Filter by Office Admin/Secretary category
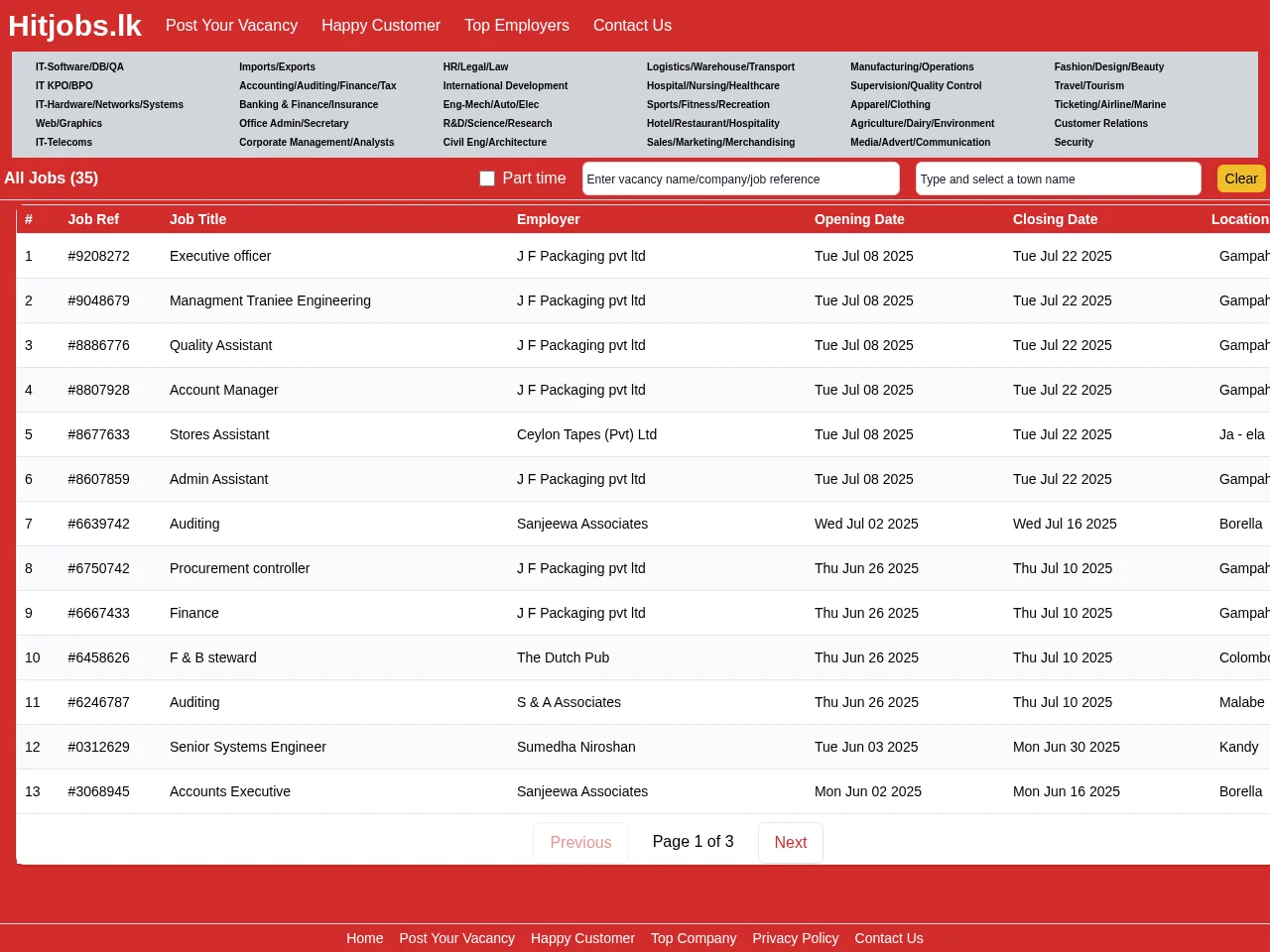This screenshot has width=1270, height=952. [x=294, y=123]
